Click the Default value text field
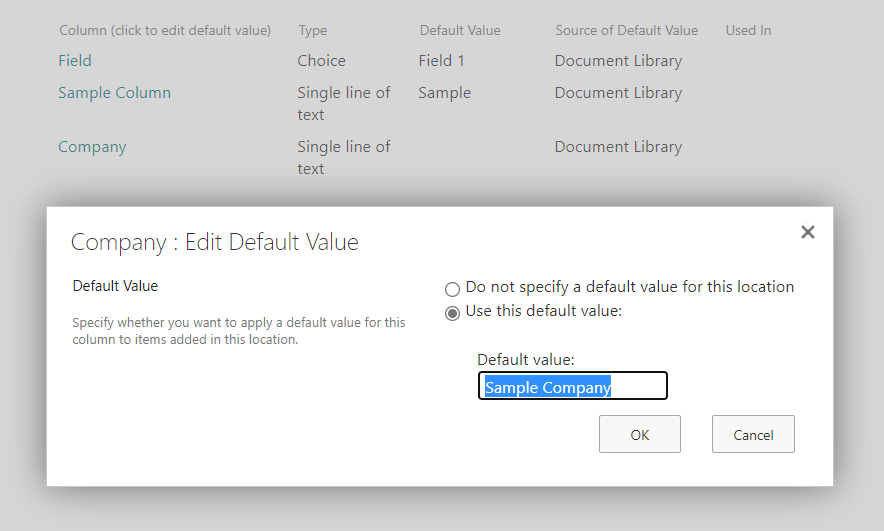 573,386
